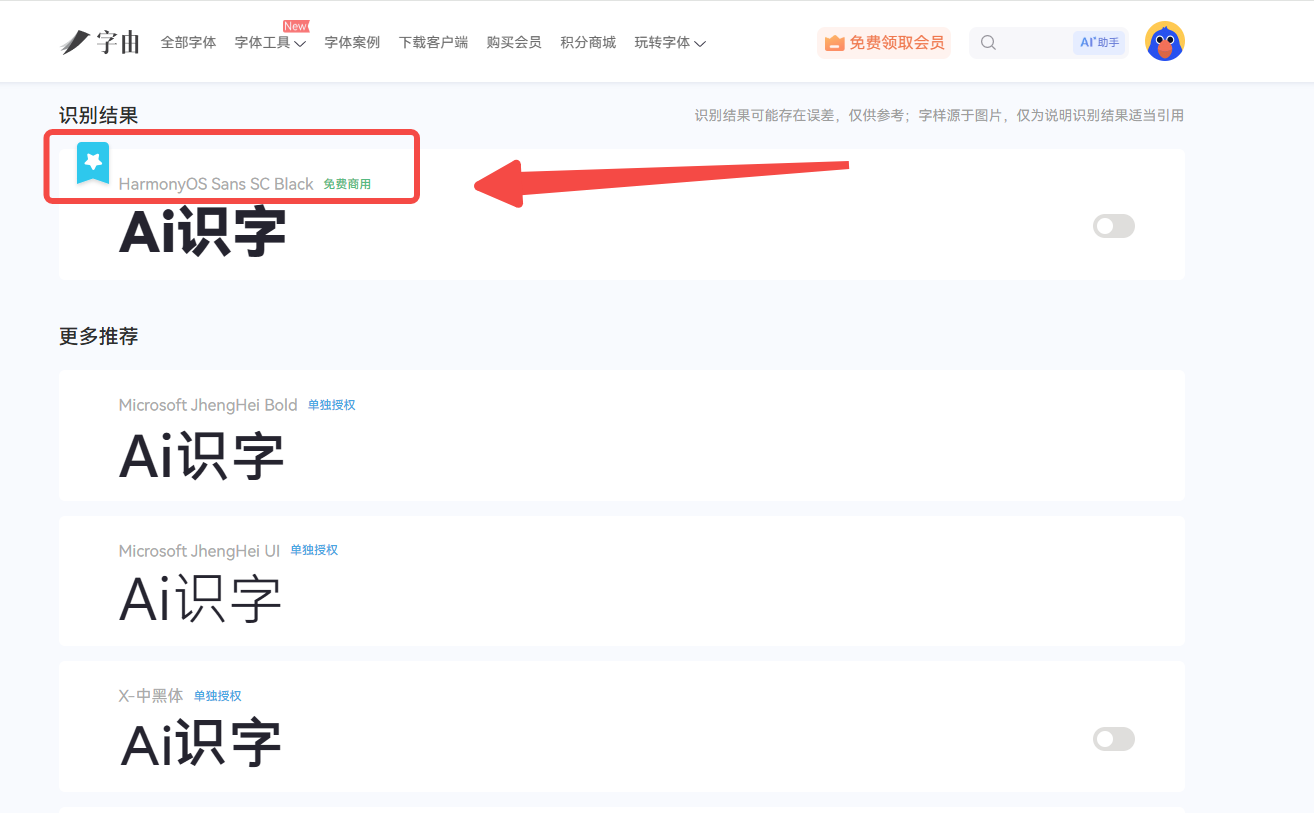Go to 字体案例 in navigation
1314x813 pixels.
[x=352, y=43]
